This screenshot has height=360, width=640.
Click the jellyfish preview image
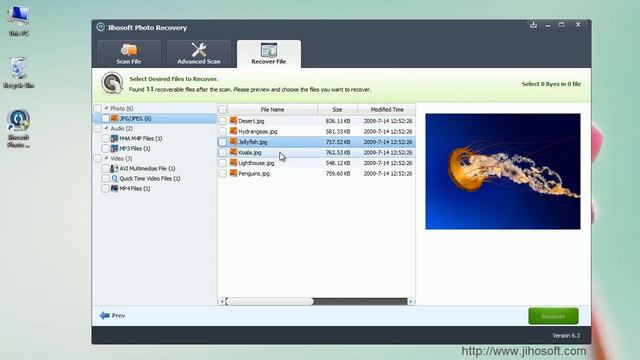coord(502,171)
